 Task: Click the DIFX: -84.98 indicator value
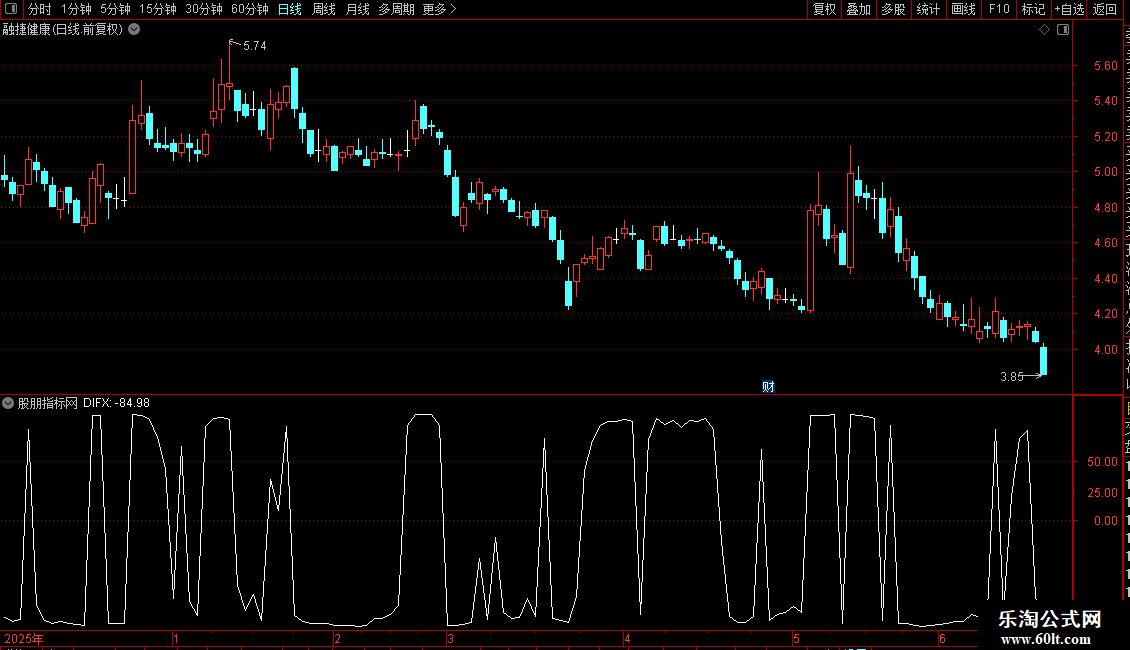click(x=116, y=403)
